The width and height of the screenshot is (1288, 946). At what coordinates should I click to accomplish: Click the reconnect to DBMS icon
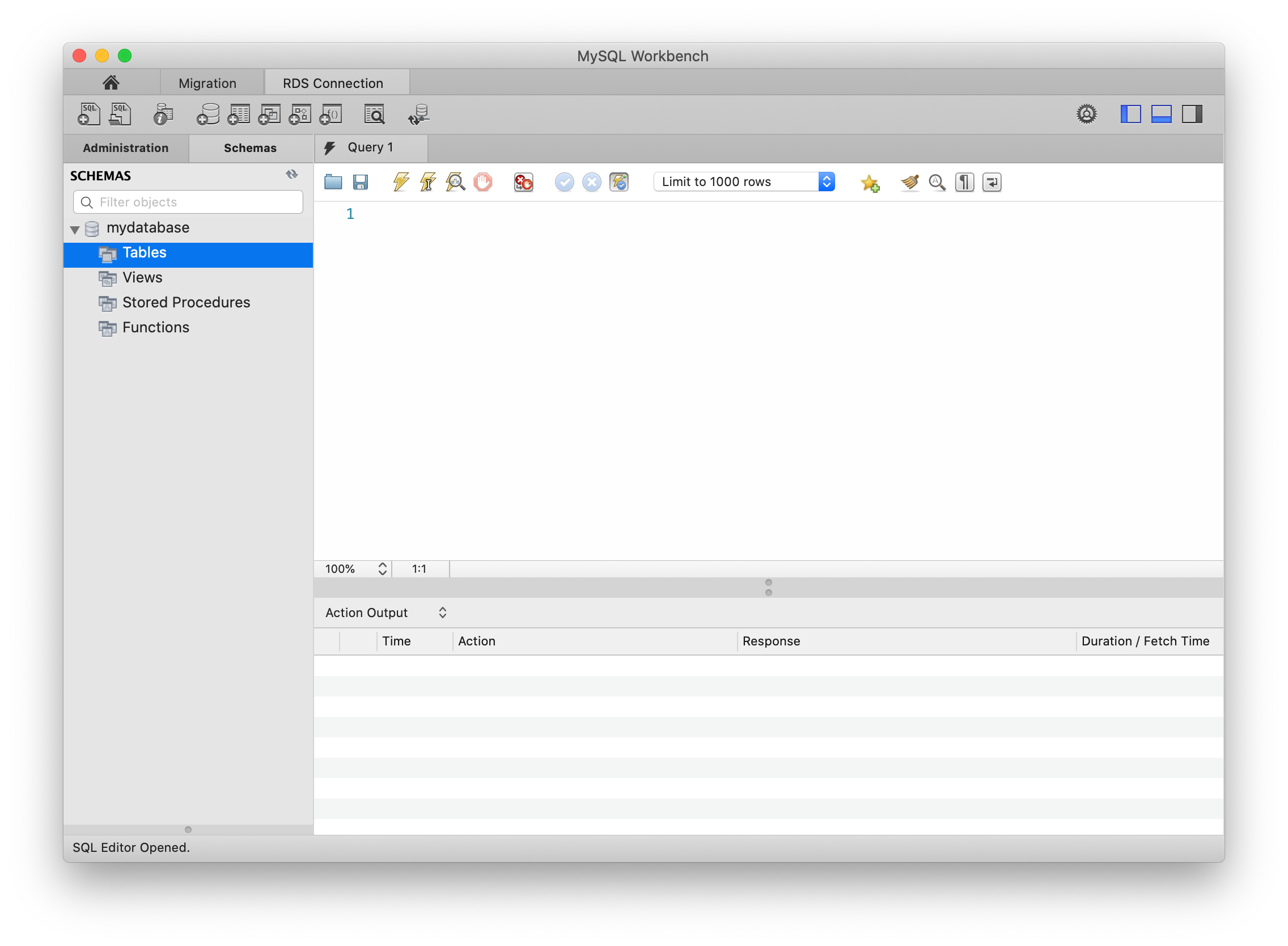pyautogui.click(x=419, y=115)
